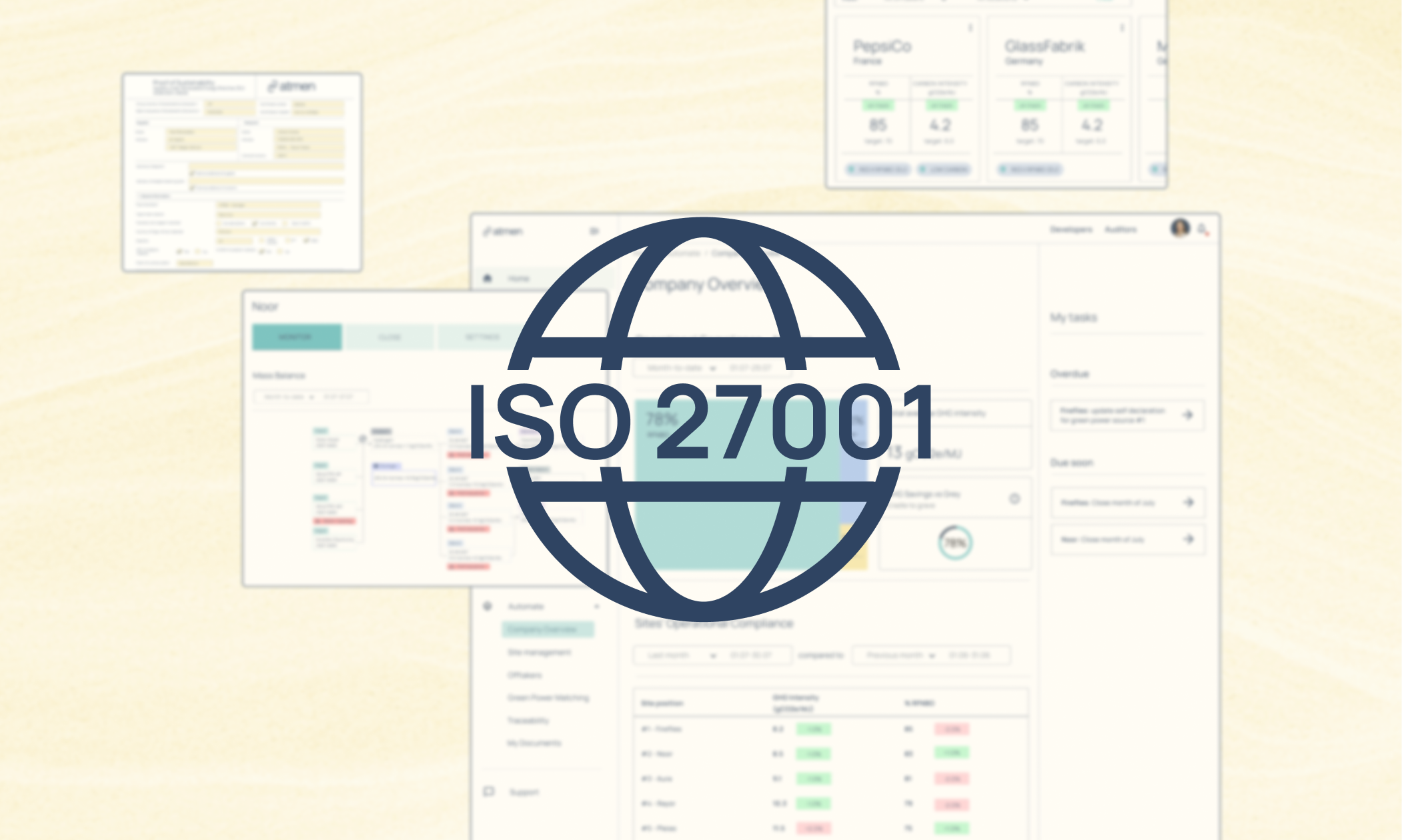
Task: Open the user profile avatar
Action: coord(1179,228)
